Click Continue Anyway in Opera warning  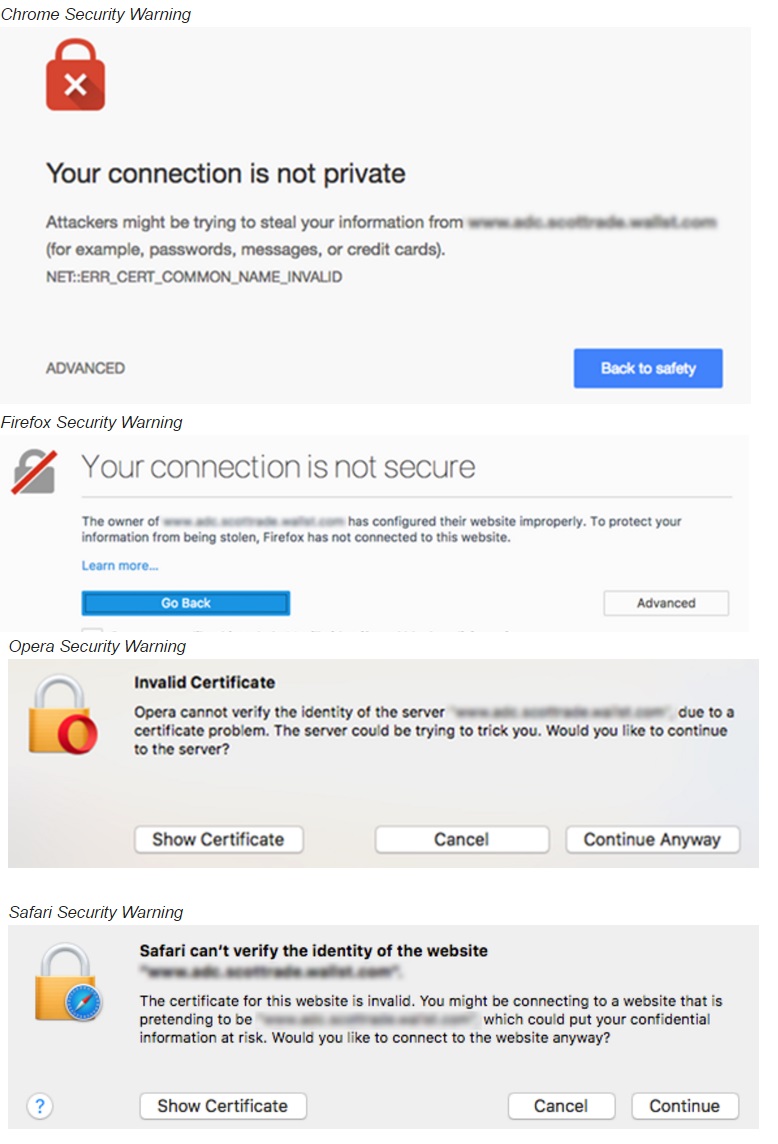(x=652, y=840)
